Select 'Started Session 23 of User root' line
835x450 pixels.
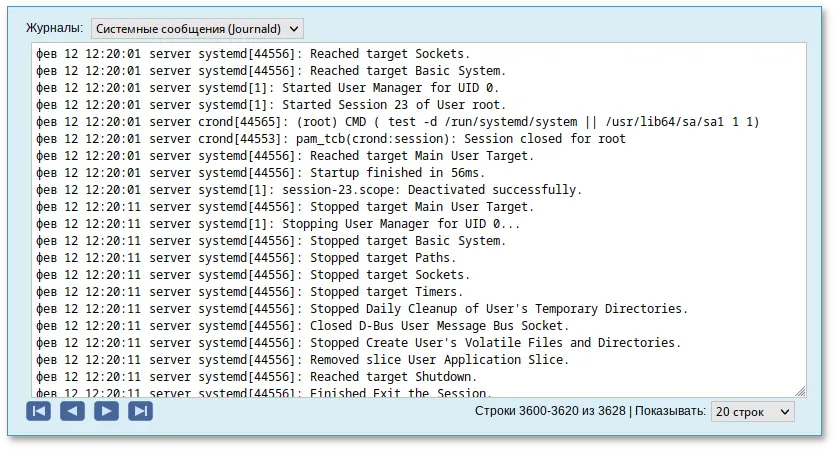coord(271,105)
